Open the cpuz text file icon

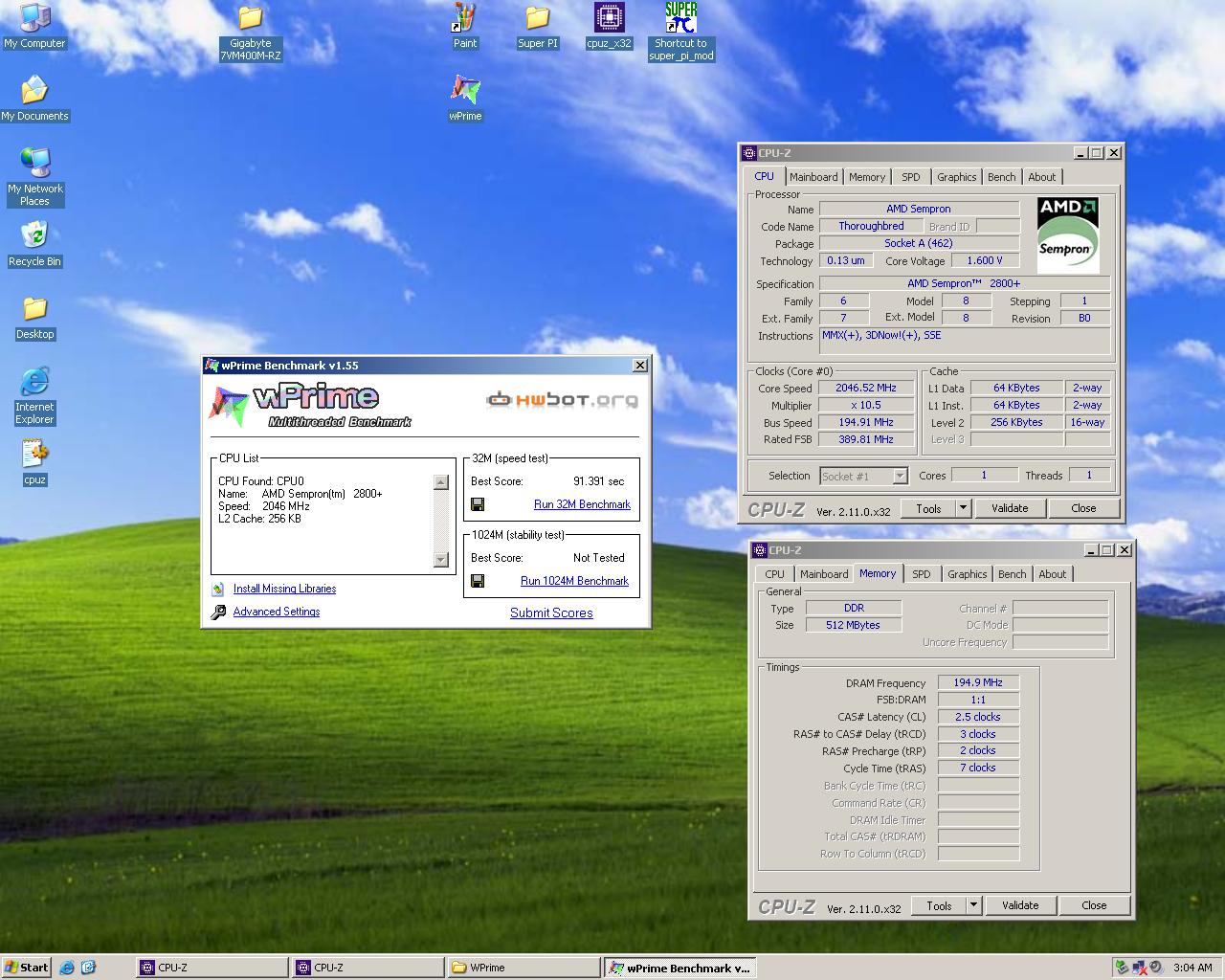(x=34, y=462)
